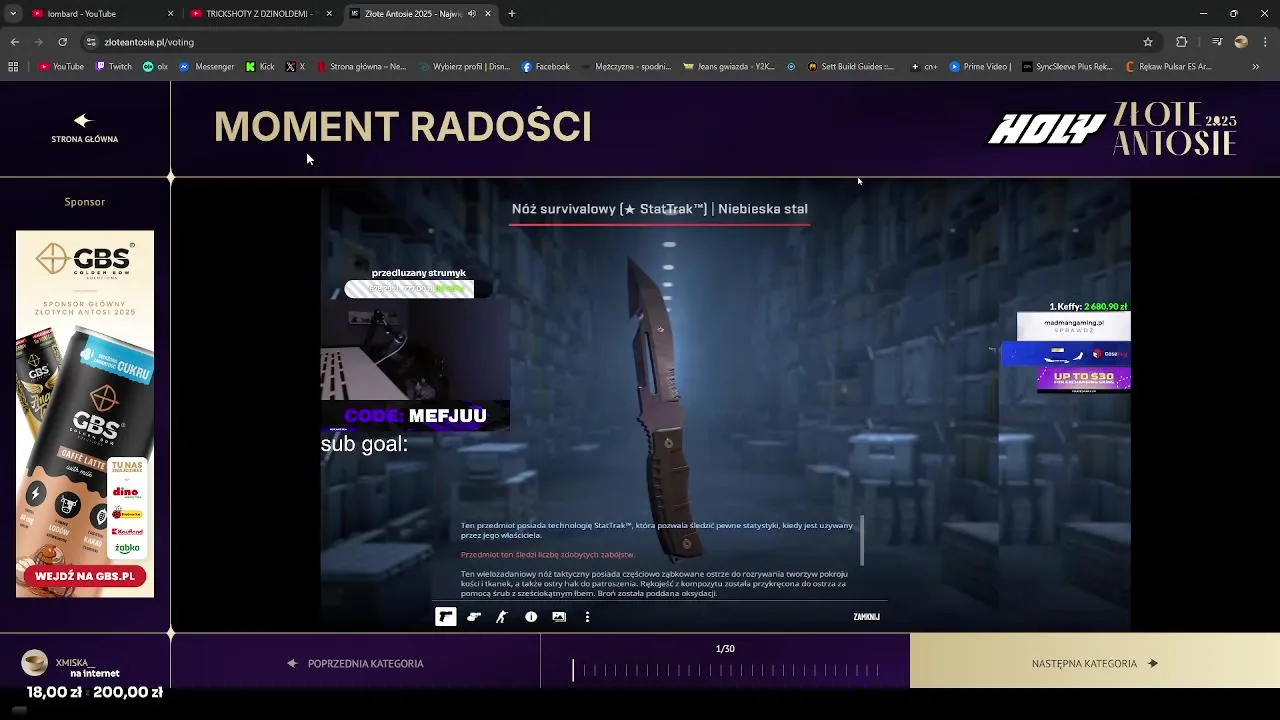Switch to the TRICKSHOTY Z DZINOLDEMI tab
The height and width of the screenshot is (720, 1280).
(259, 13)
